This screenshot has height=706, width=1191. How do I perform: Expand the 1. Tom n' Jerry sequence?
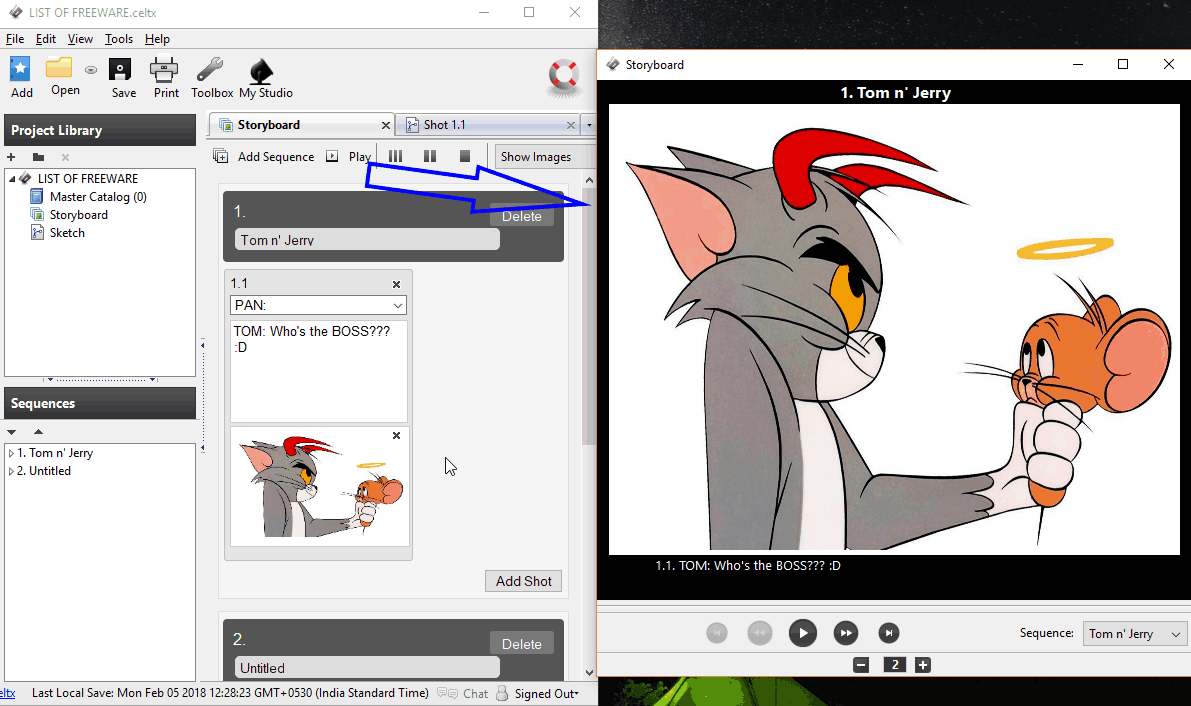click(11, 453)
